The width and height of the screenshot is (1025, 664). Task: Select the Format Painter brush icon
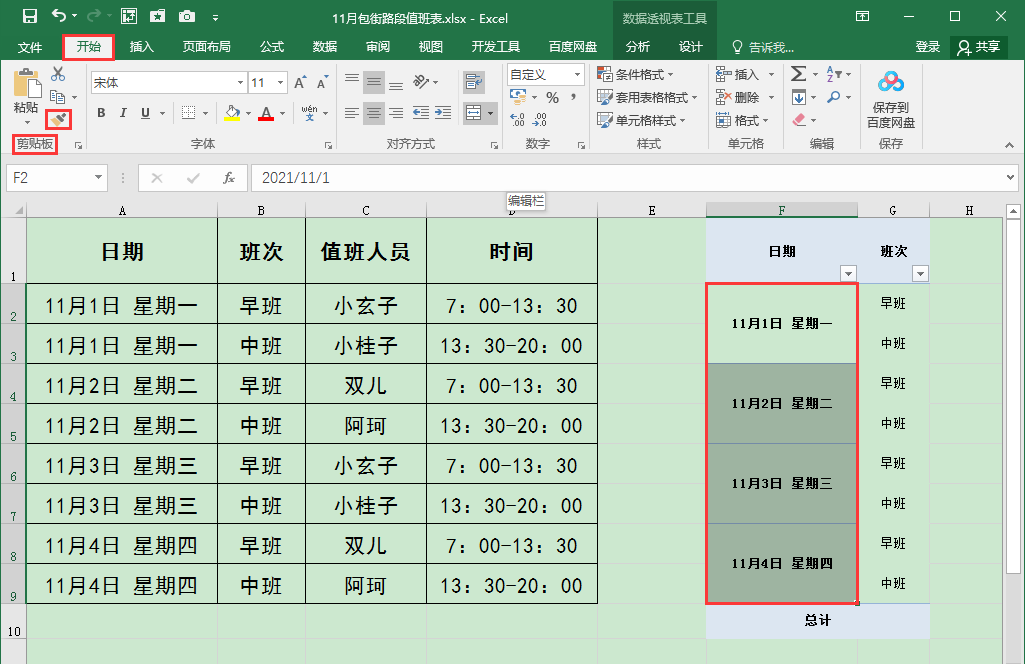click(58, 119)
